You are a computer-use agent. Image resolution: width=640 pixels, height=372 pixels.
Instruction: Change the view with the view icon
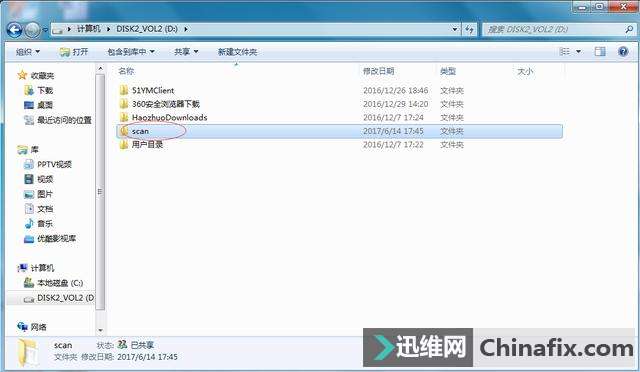pos(565,51)
